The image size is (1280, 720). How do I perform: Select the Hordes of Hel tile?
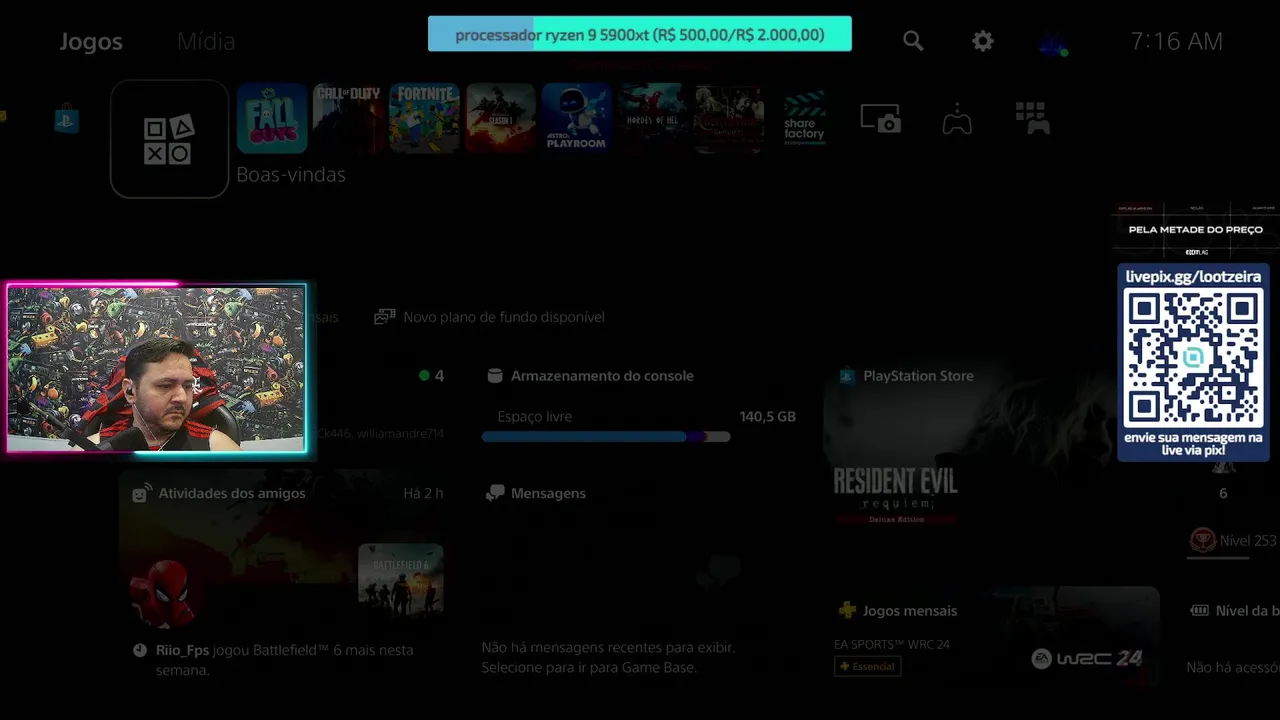(653, 119)
